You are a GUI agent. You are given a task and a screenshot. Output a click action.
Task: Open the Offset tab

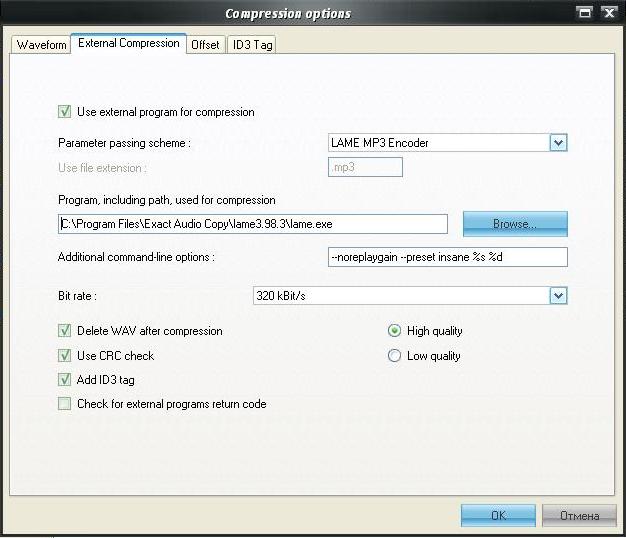(x=205, y=45)
